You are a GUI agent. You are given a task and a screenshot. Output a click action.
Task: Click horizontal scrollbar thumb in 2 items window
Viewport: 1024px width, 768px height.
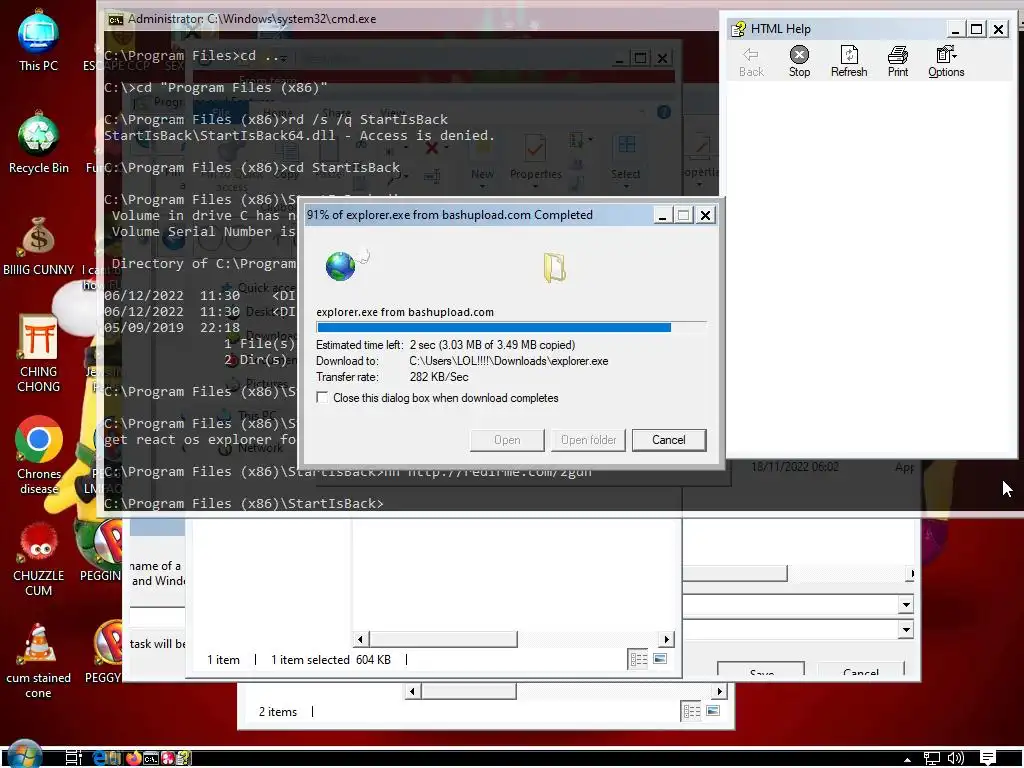coord(468,691)
